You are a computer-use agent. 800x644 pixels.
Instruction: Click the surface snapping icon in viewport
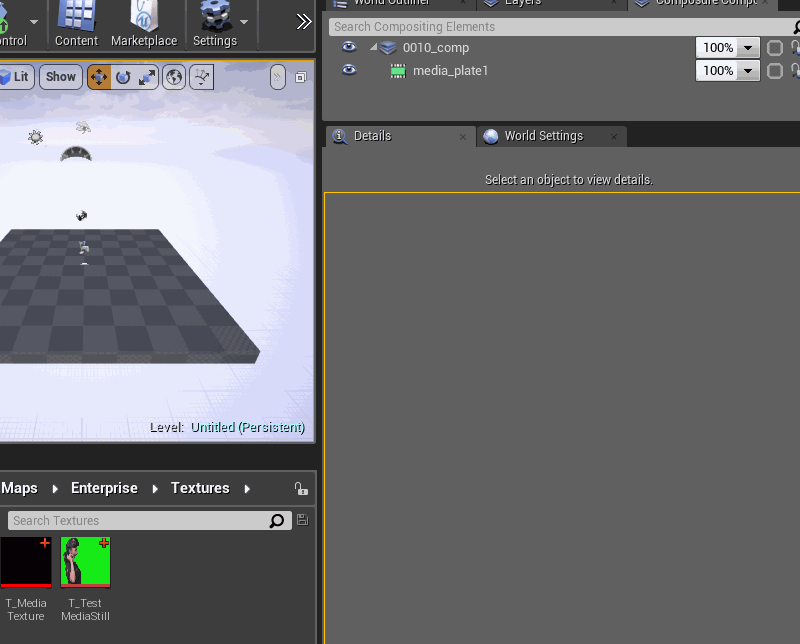(202, 77)
